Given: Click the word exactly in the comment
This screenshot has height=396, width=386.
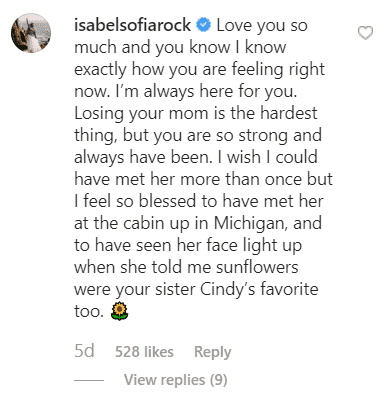Looking at the screenshot, I should pos(100,70).
